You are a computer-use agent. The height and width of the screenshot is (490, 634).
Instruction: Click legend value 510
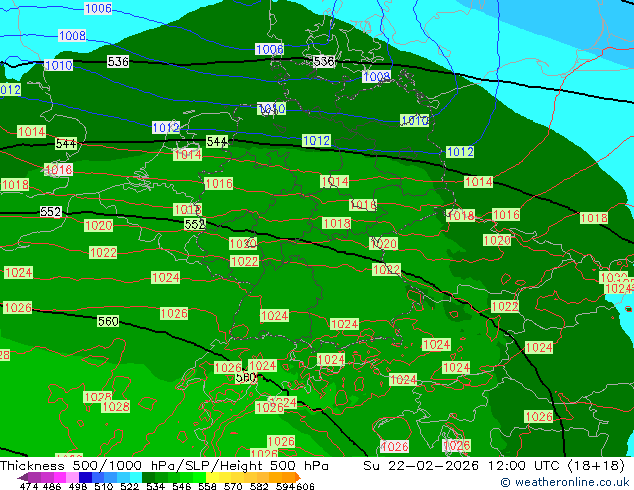pos(104,486)
